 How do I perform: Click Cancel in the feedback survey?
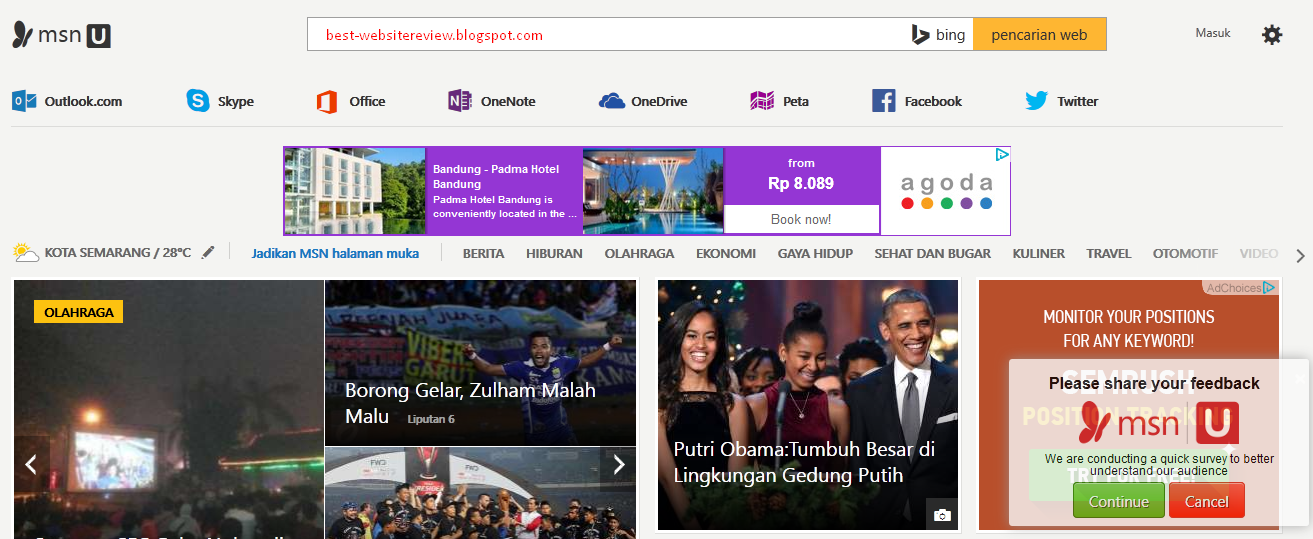click(x=1207, y=501)
